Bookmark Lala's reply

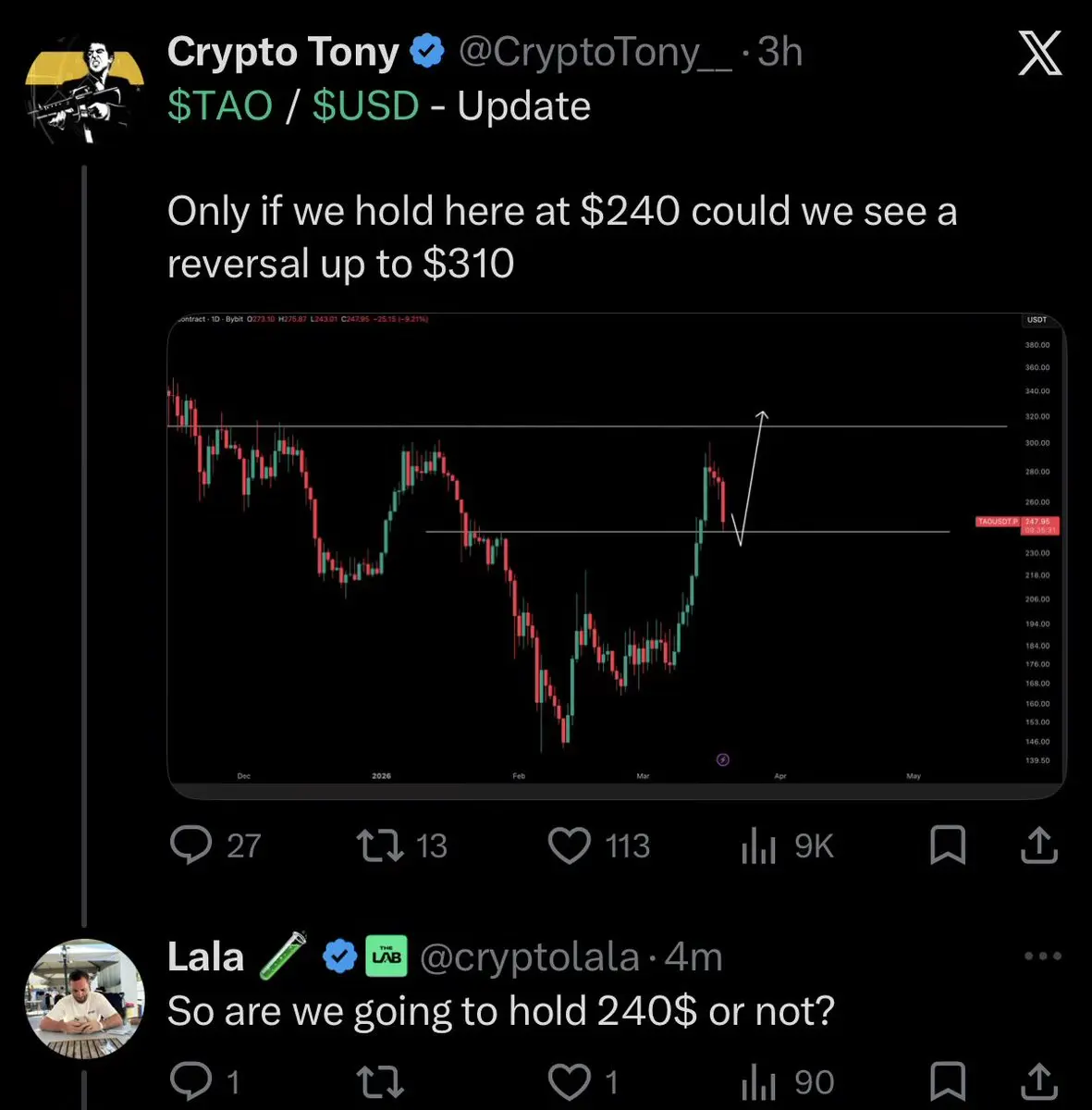tap(948, 1082)
